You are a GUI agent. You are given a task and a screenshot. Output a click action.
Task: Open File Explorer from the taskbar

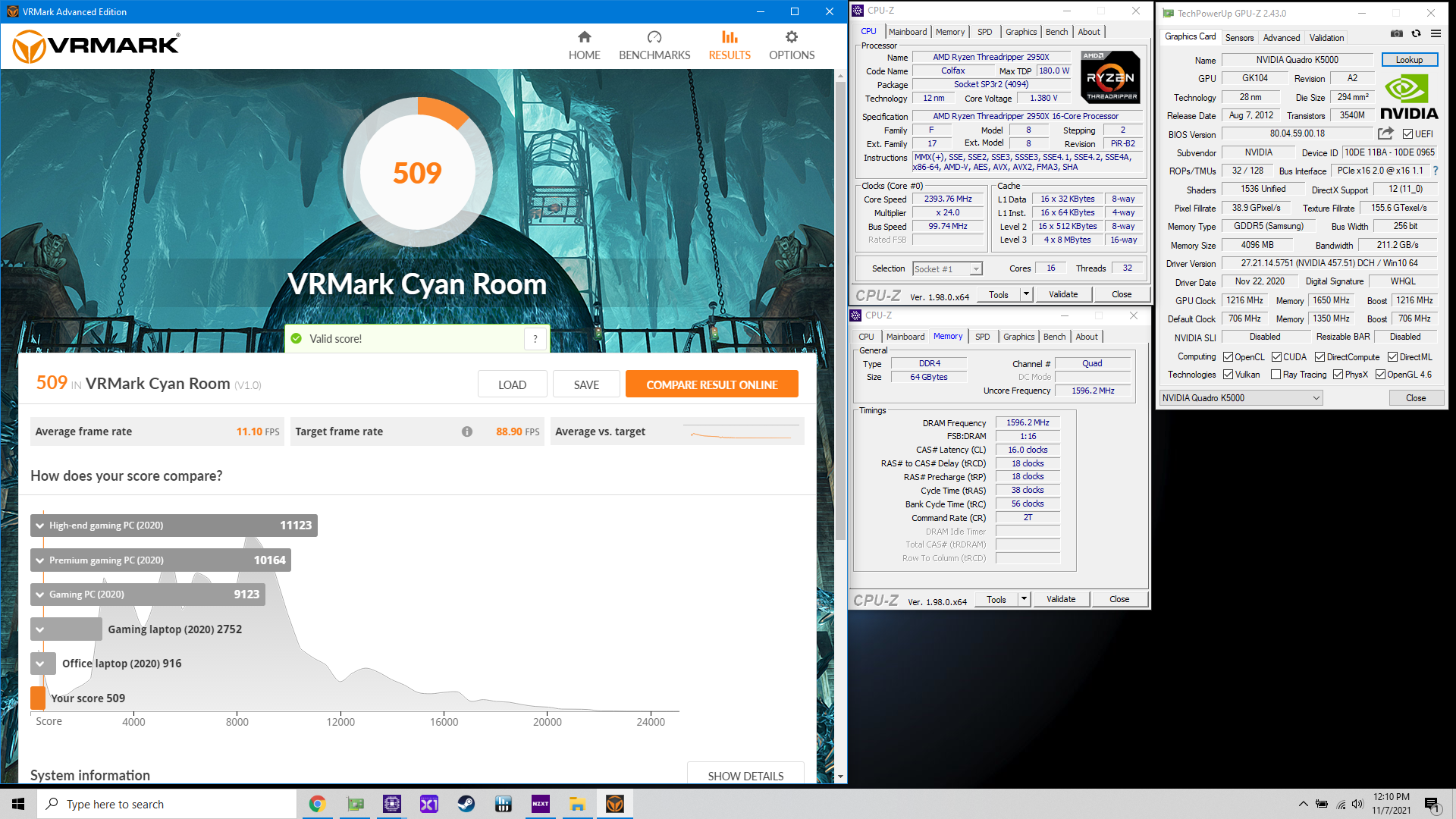click(577, 804)
